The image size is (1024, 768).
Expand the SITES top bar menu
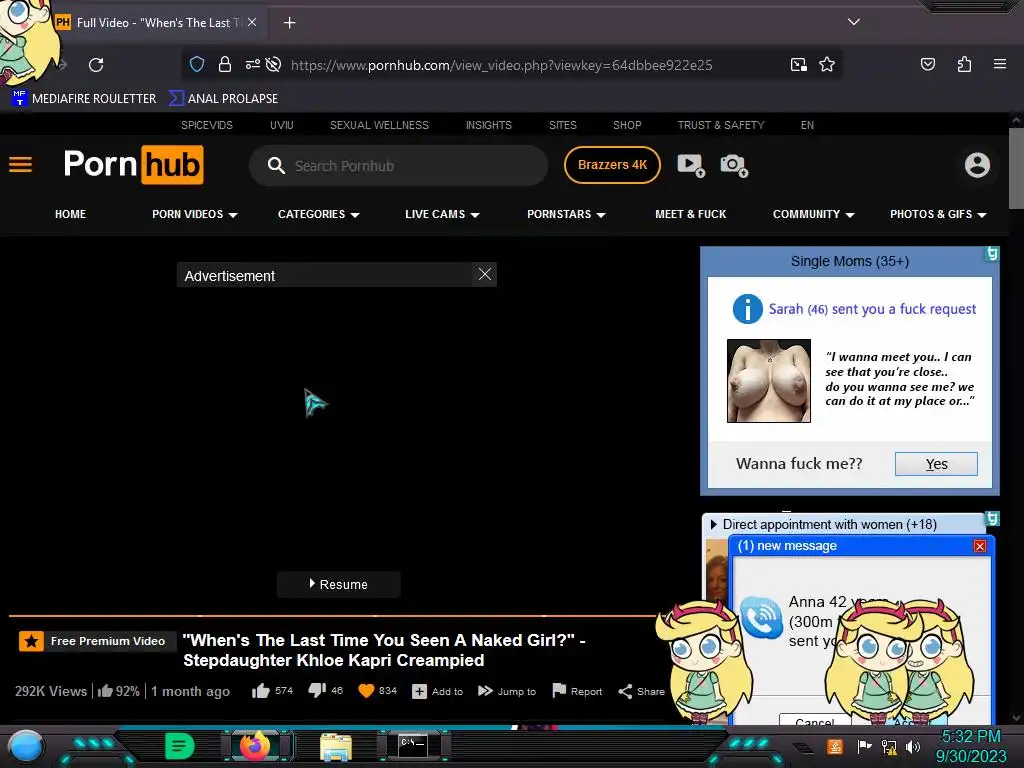tap(563, 125)
